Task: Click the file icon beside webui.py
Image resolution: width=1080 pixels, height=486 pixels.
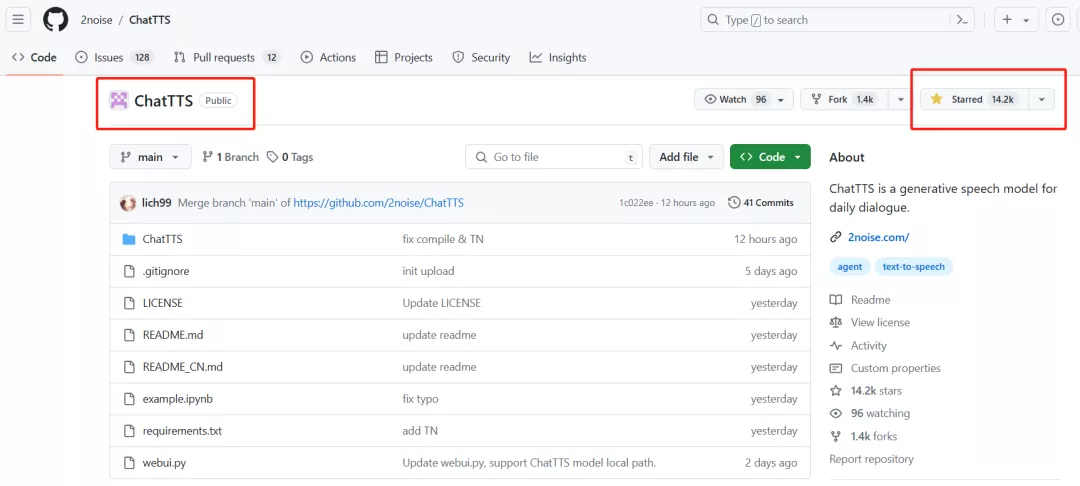Action: (128, 463)
